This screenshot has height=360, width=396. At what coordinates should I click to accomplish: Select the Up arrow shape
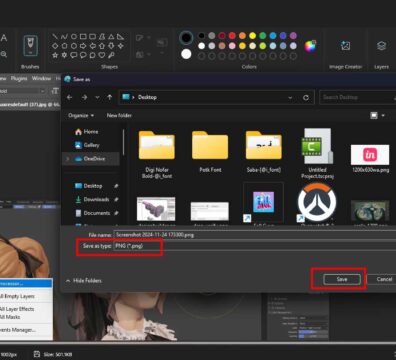coord(102,46)
